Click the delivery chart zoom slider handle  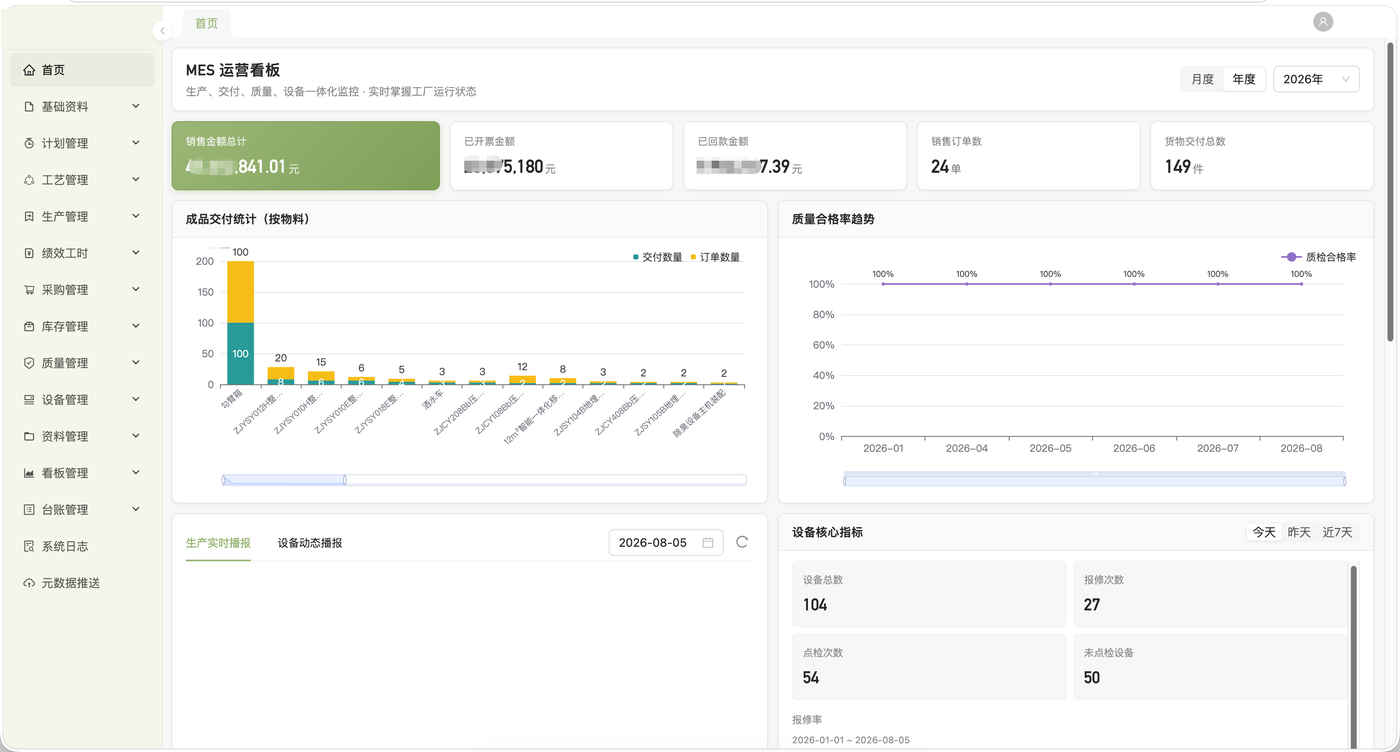[x=345, y=480]
